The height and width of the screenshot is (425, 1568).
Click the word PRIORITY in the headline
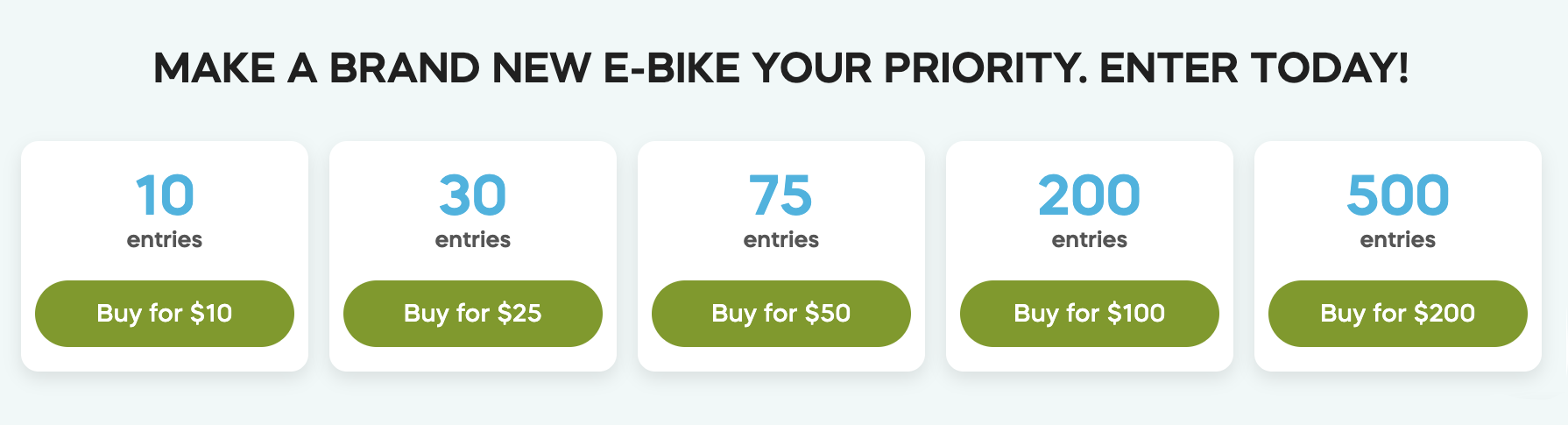983,68
